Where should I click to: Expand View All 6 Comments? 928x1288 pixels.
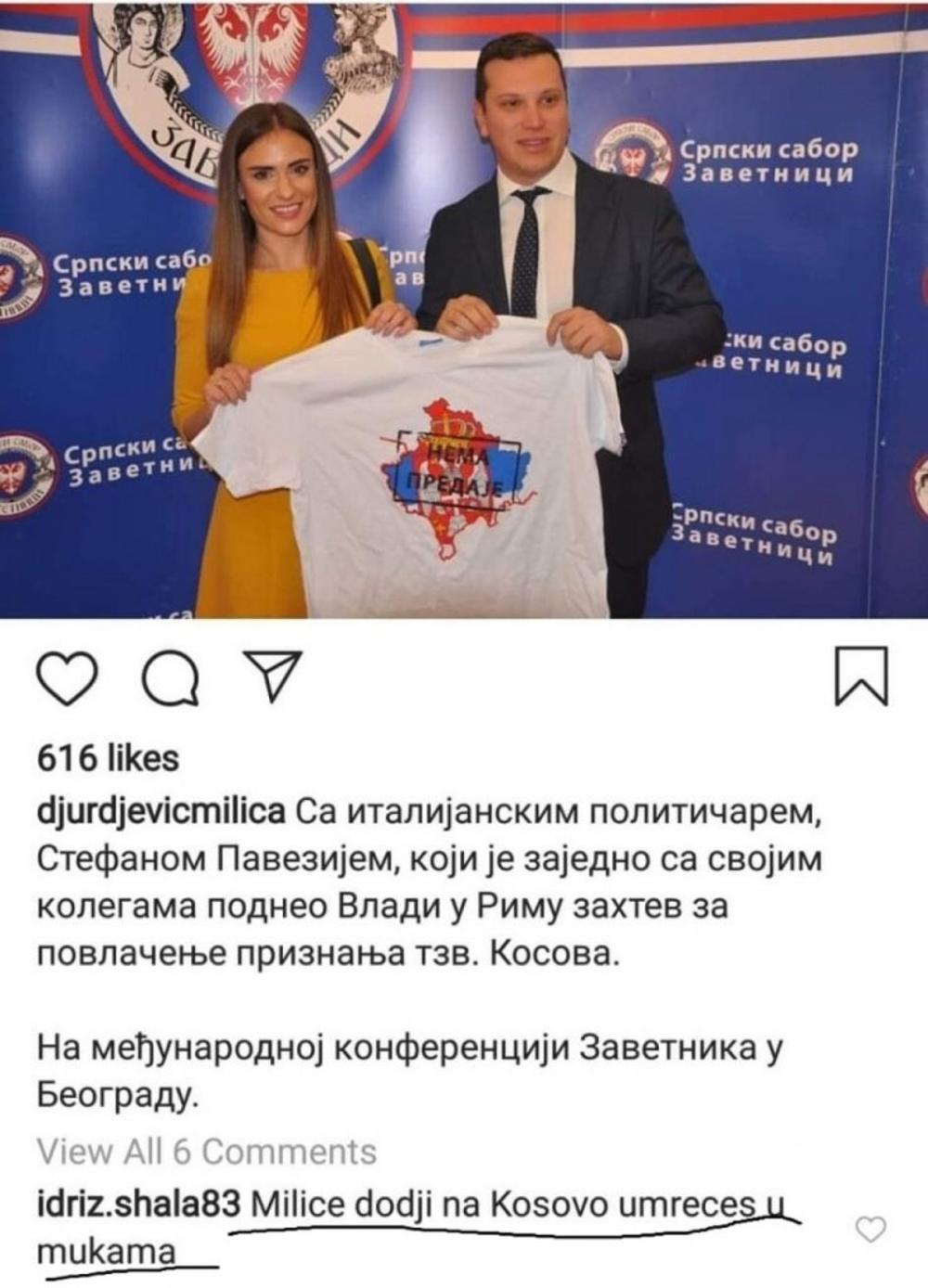click(207, 1152)
